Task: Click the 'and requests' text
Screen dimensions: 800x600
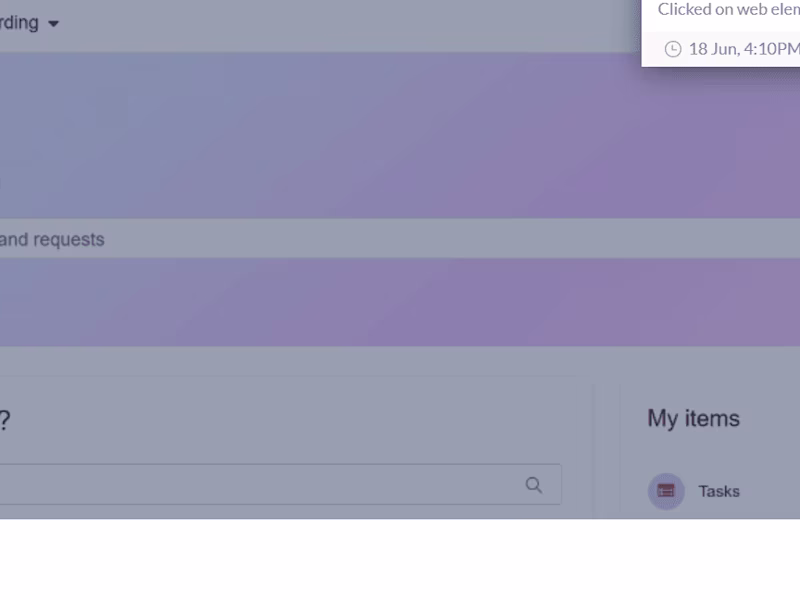Action: tap(52, 239)
